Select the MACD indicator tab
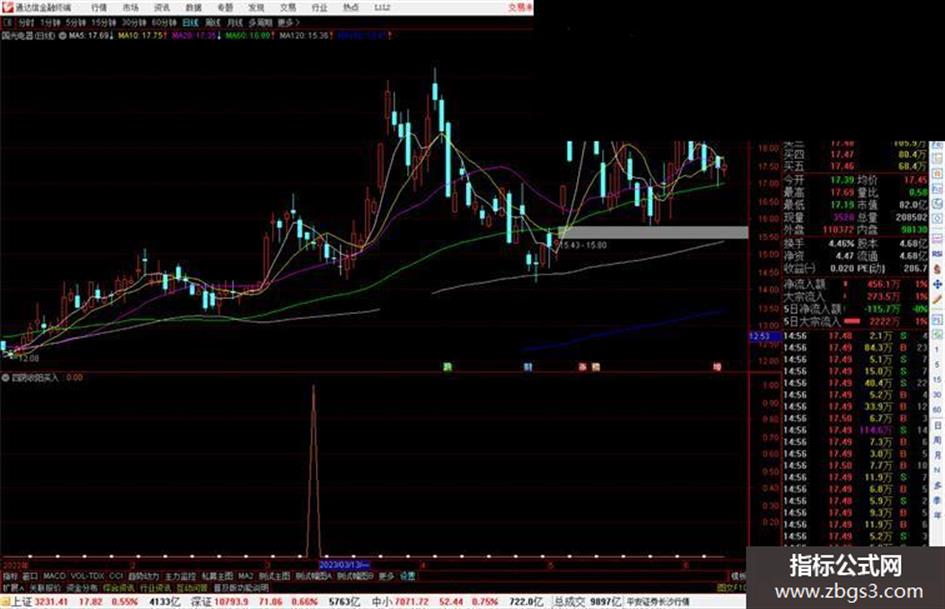 coord(54,576)
